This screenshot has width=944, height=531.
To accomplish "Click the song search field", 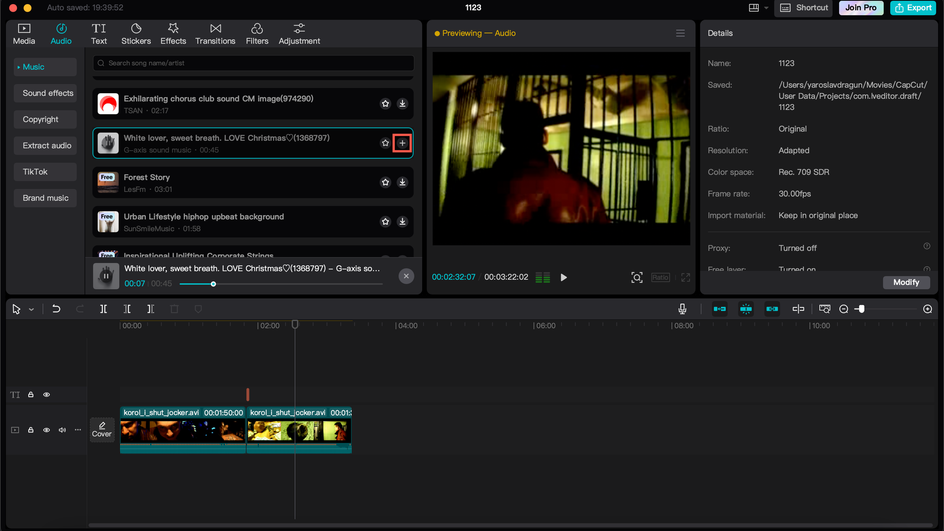I will click(253, 63).
